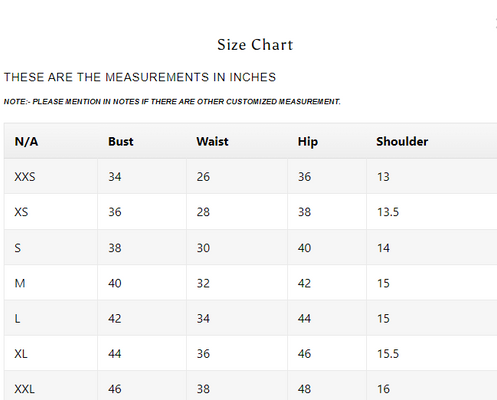Image resolution: width=497 pixels, height=400 pixels.
Task: Click the S size row label
Action: tap(18, 248)
